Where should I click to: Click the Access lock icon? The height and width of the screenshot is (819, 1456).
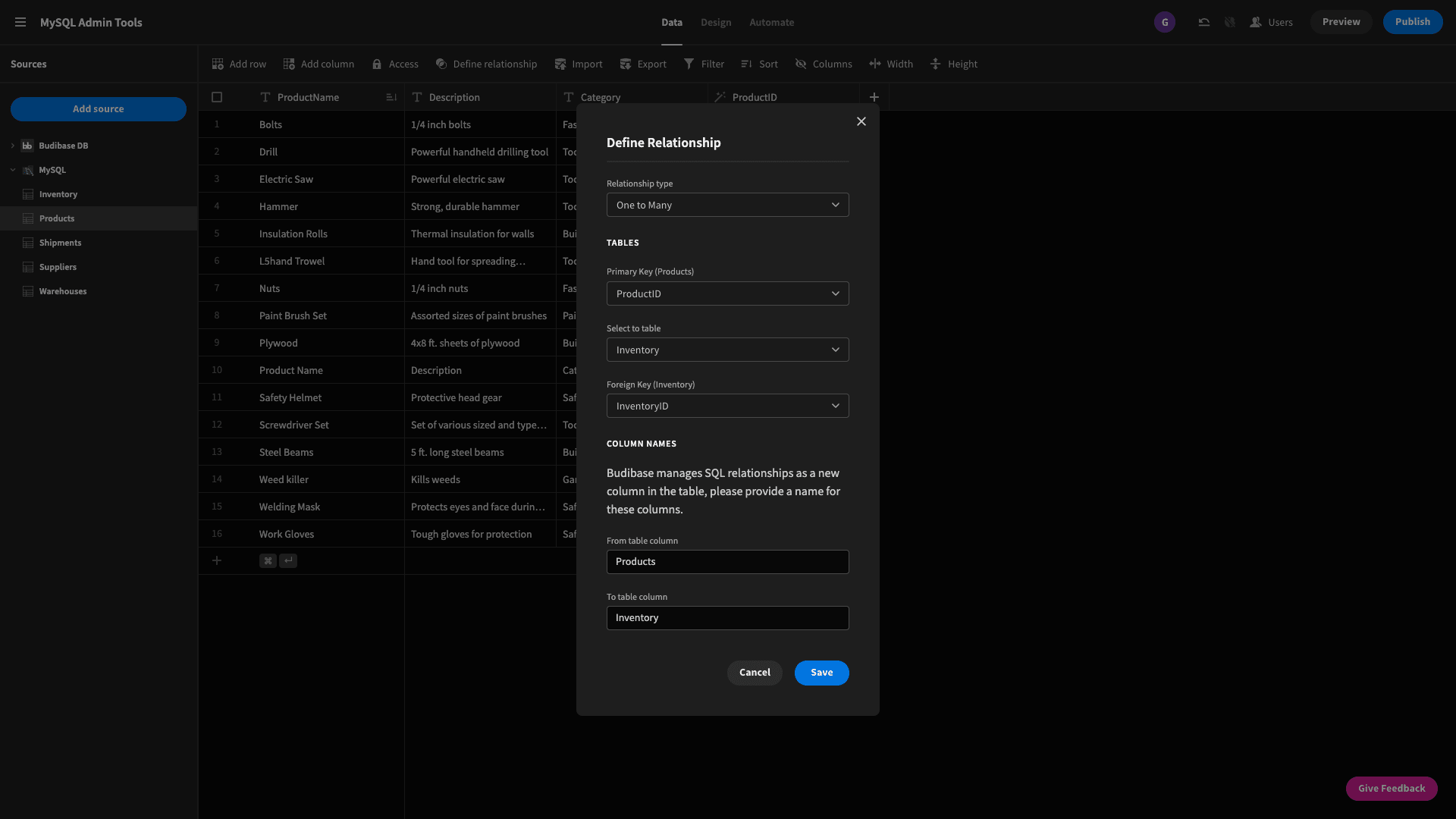tap(377, 64)
